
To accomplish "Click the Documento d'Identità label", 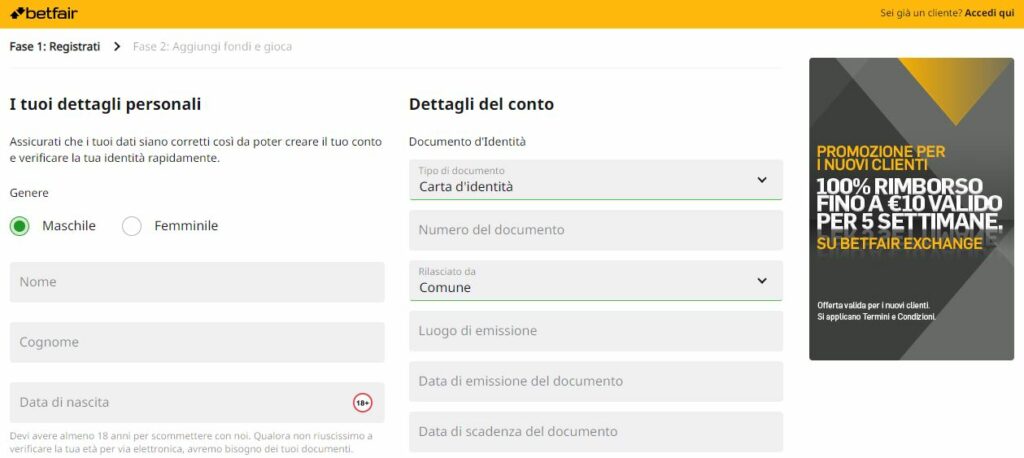I will [x=467, y=141].
